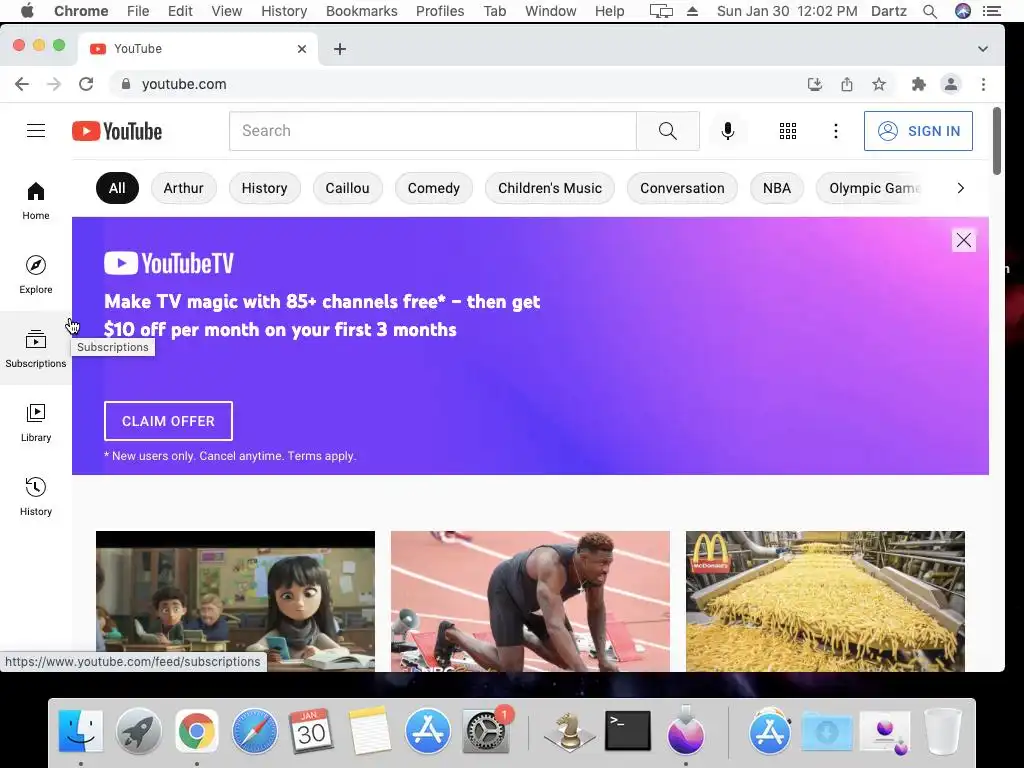Open the animated classroom video thumbnail
The height and width of the screenshot is (768, 1024).
click(x=235, y=601)
